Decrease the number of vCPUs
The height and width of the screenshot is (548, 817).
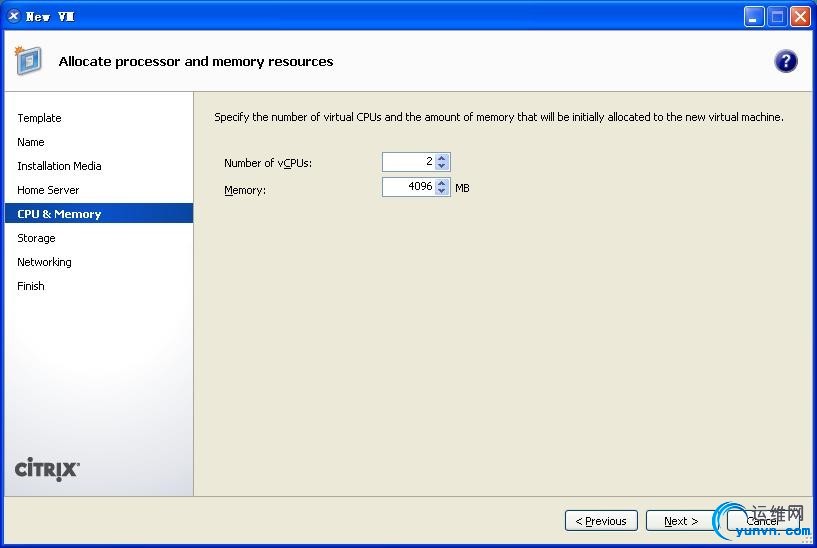point(442,166)
